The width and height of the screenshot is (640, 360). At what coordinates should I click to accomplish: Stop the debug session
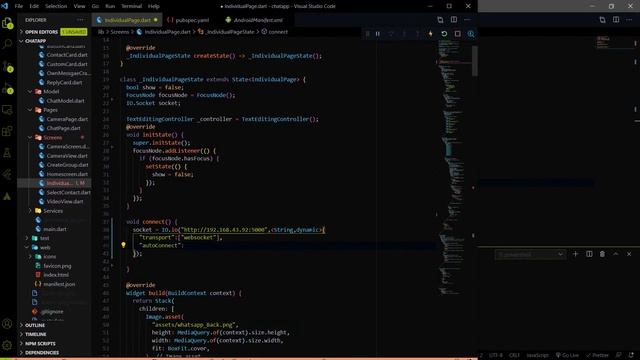click(458, 34)
